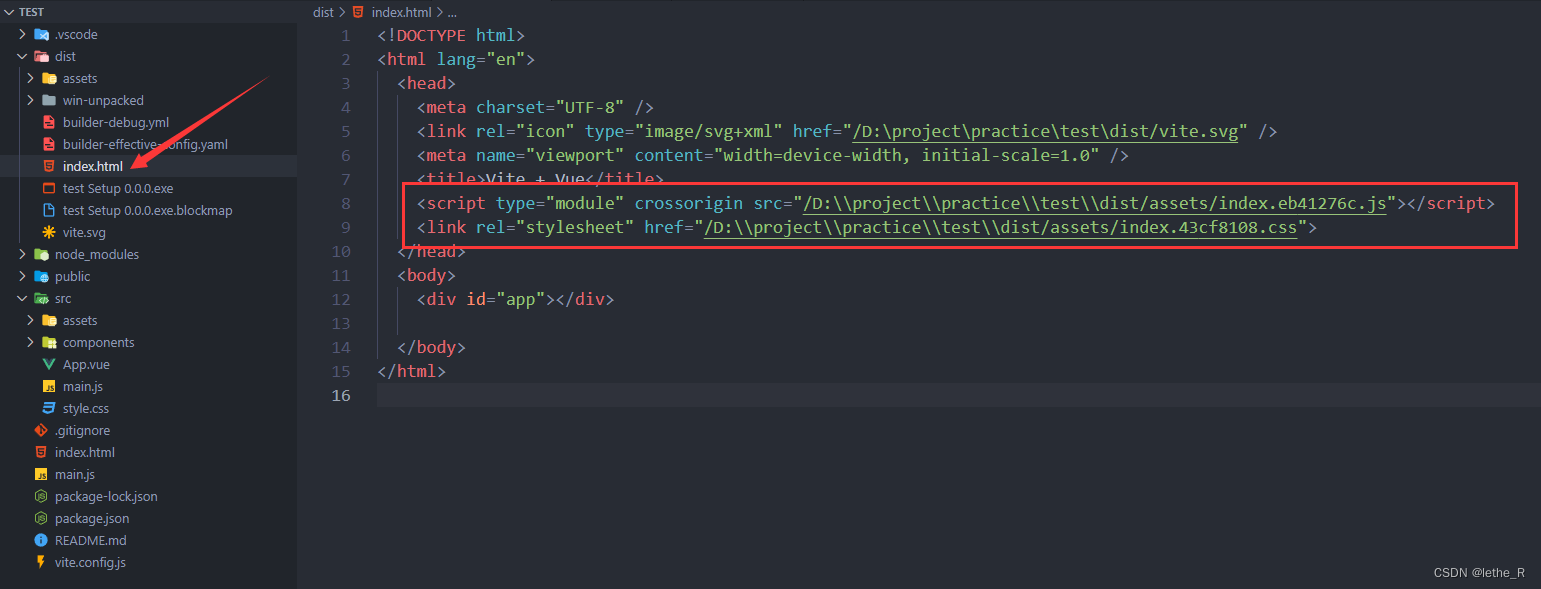
Task: Click the index.html breadcrumb segment
Action: pos(401,12)
